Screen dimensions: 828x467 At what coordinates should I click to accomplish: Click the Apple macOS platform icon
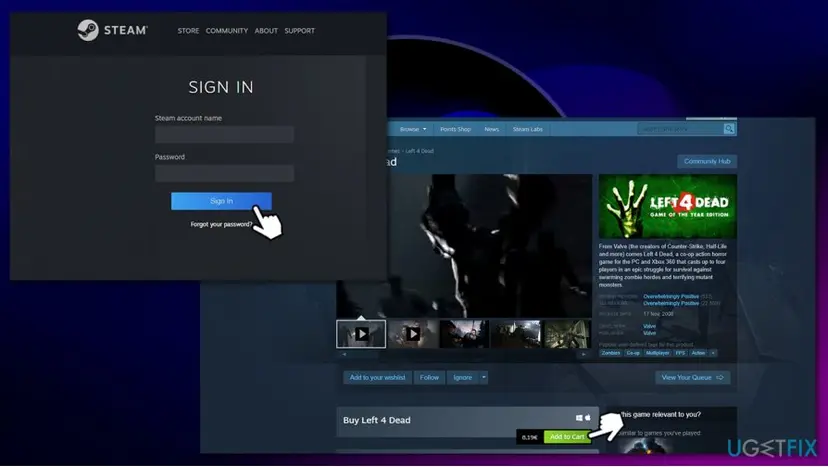point(588,418)
